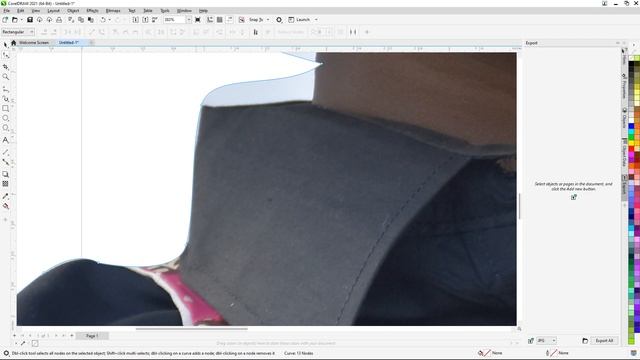Open the Edit menu
640x360 pixels.
20,11
